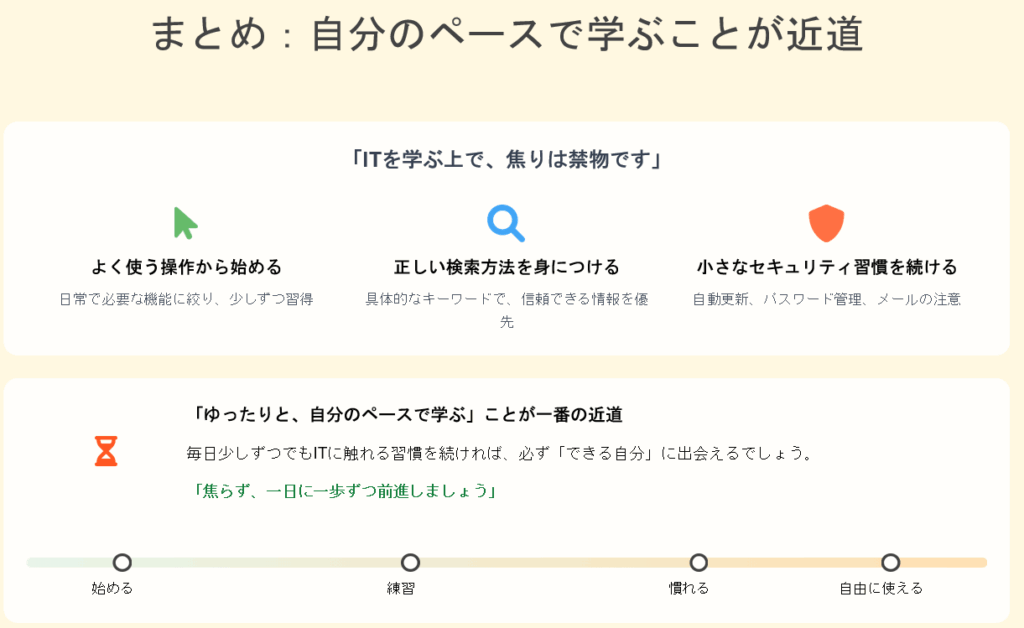Select the 自由に使える timeline marker circle

[890, 563]
